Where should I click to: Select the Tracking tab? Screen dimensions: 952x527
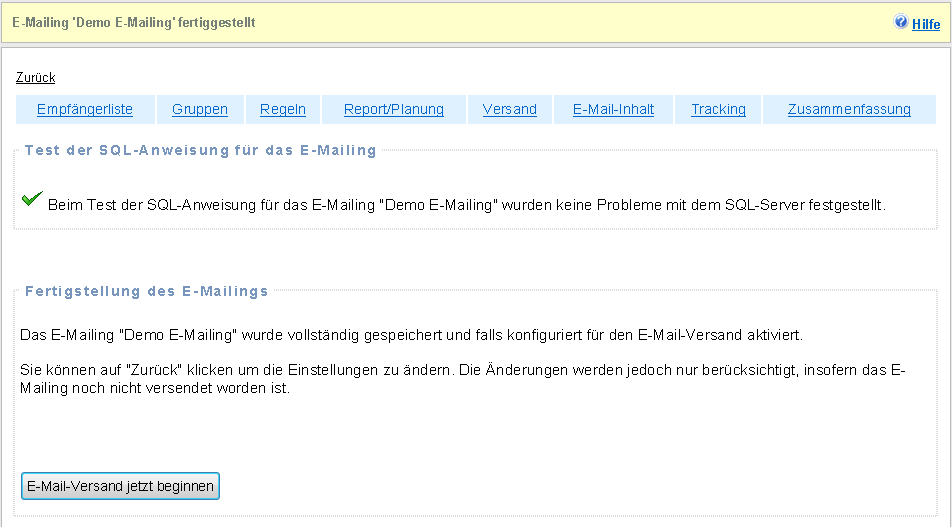pos(718,110)
